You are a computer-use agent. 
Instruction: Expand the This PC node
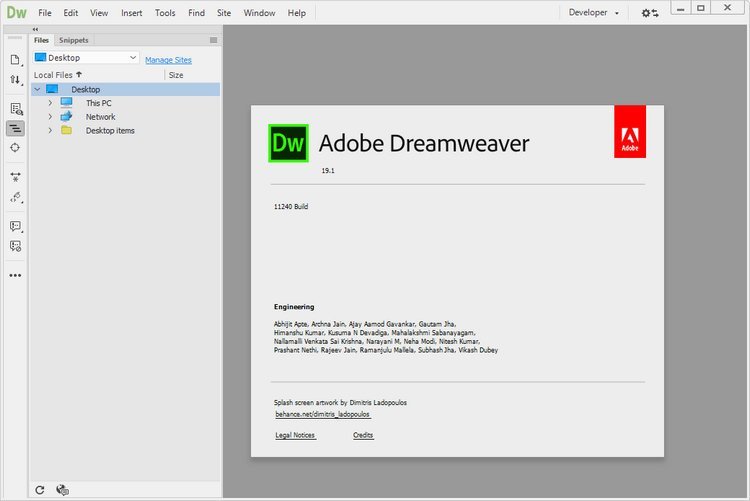(50, 103)
